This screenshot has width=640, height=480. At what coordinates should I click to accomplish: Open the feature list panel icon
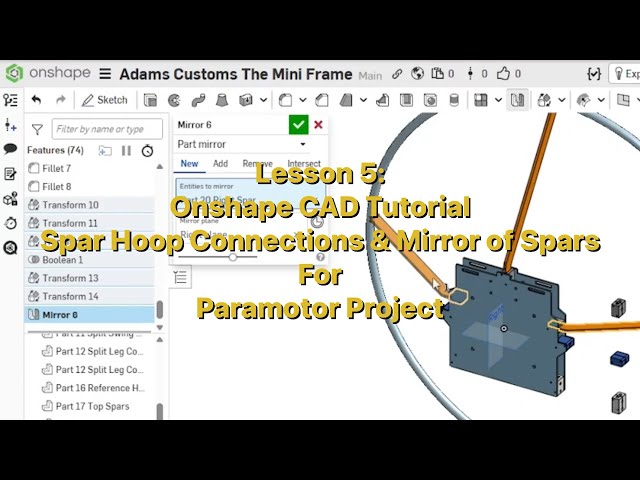(x=10, y=100)
